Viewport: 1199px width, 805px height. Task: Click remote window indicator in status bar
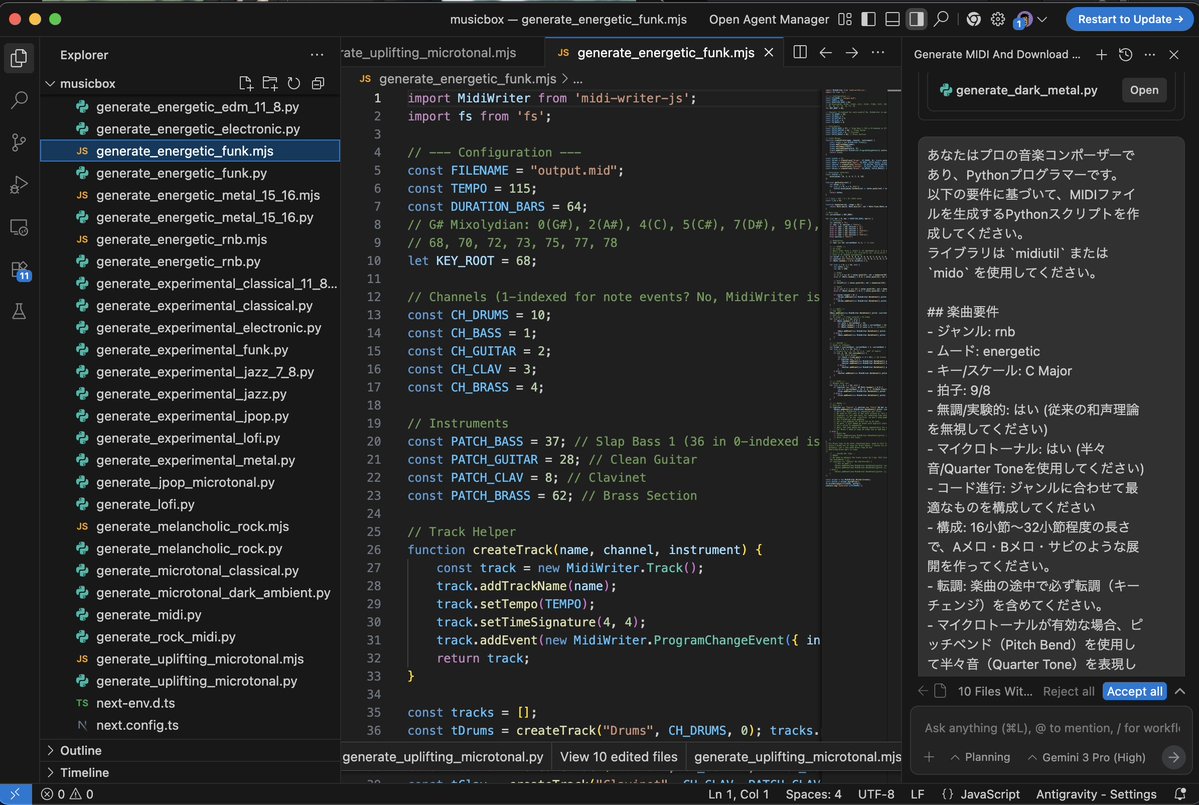click(x=15, y=794)
